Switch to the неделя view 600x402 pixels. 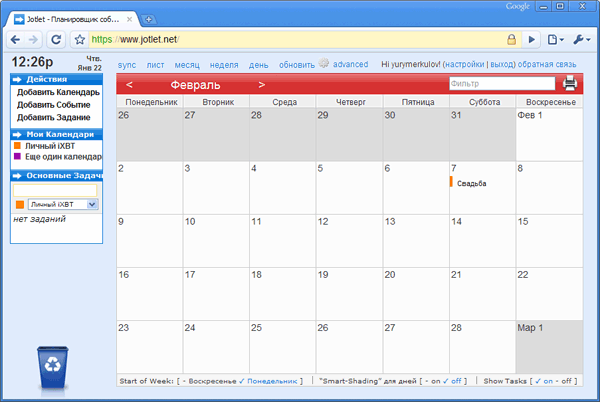click(x=224, y=65)
